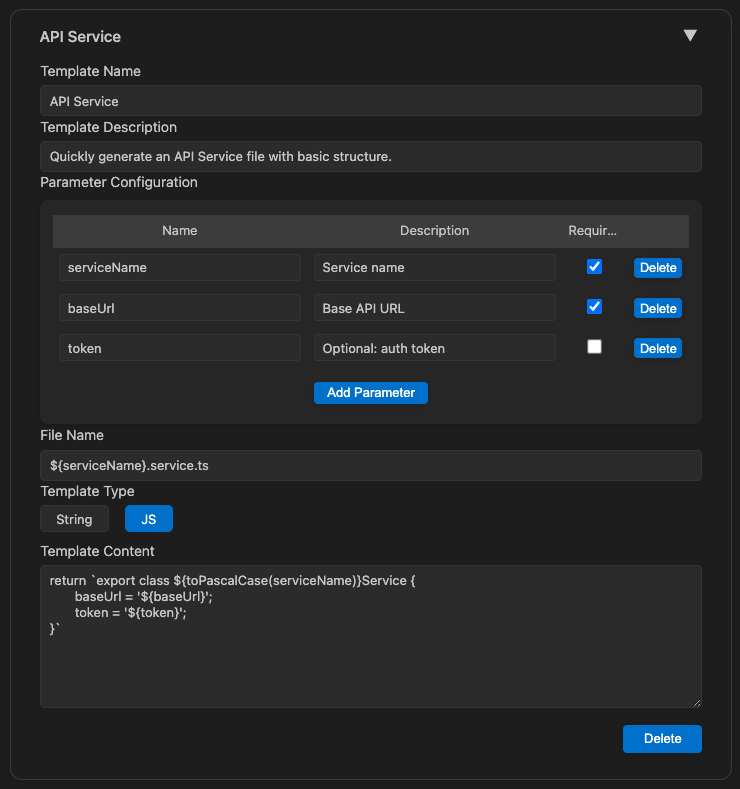Edit the Template Description field
This screenshot has height=789, width=740.
[371, 156]
